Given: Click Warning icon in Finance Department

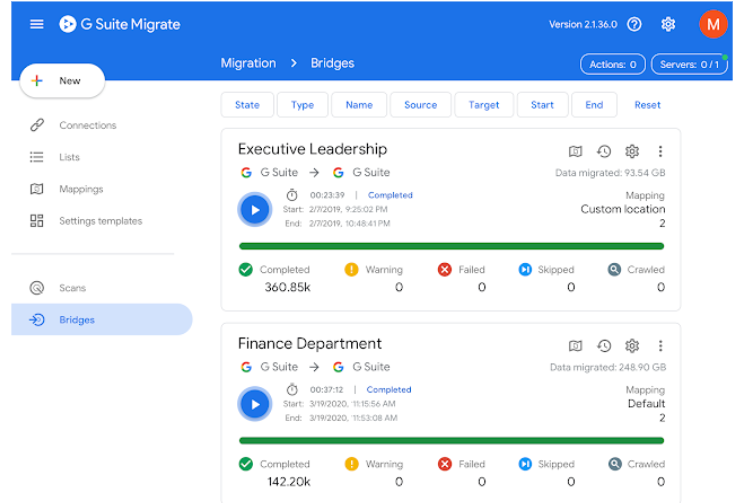Looking at the screenshot, I should coord(352,464).
